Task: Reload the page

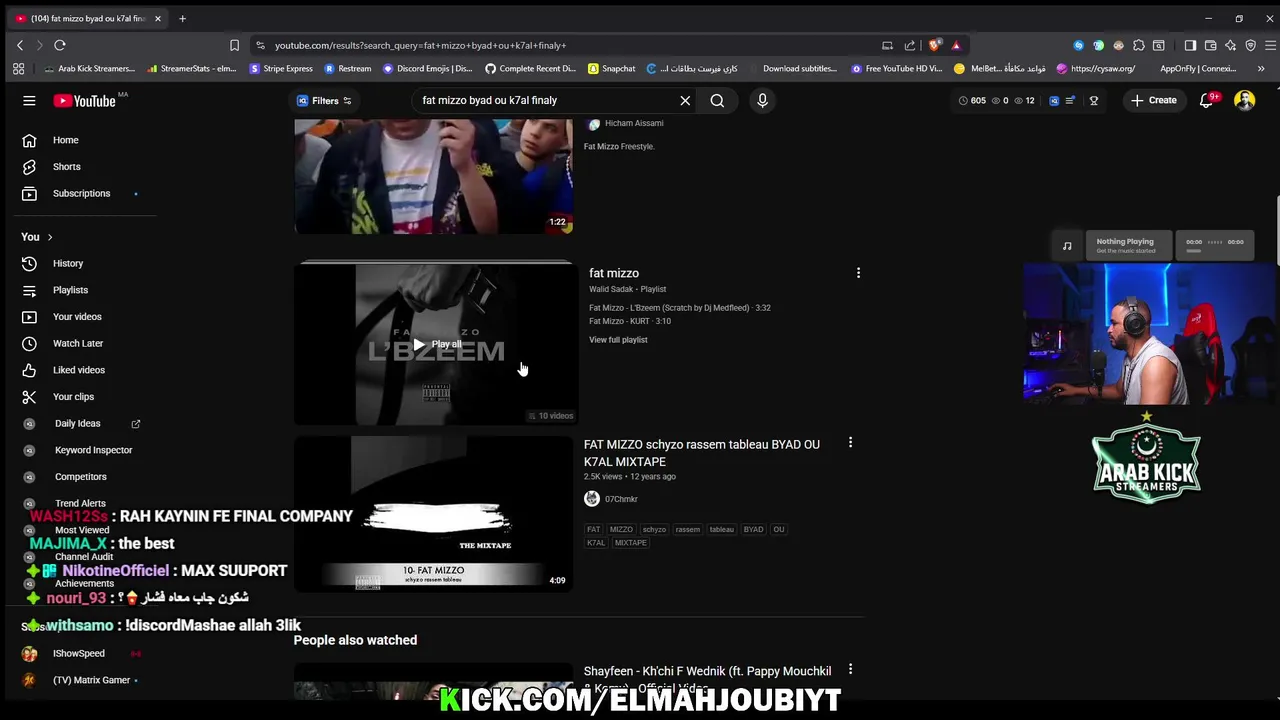Action: point(60,45)
